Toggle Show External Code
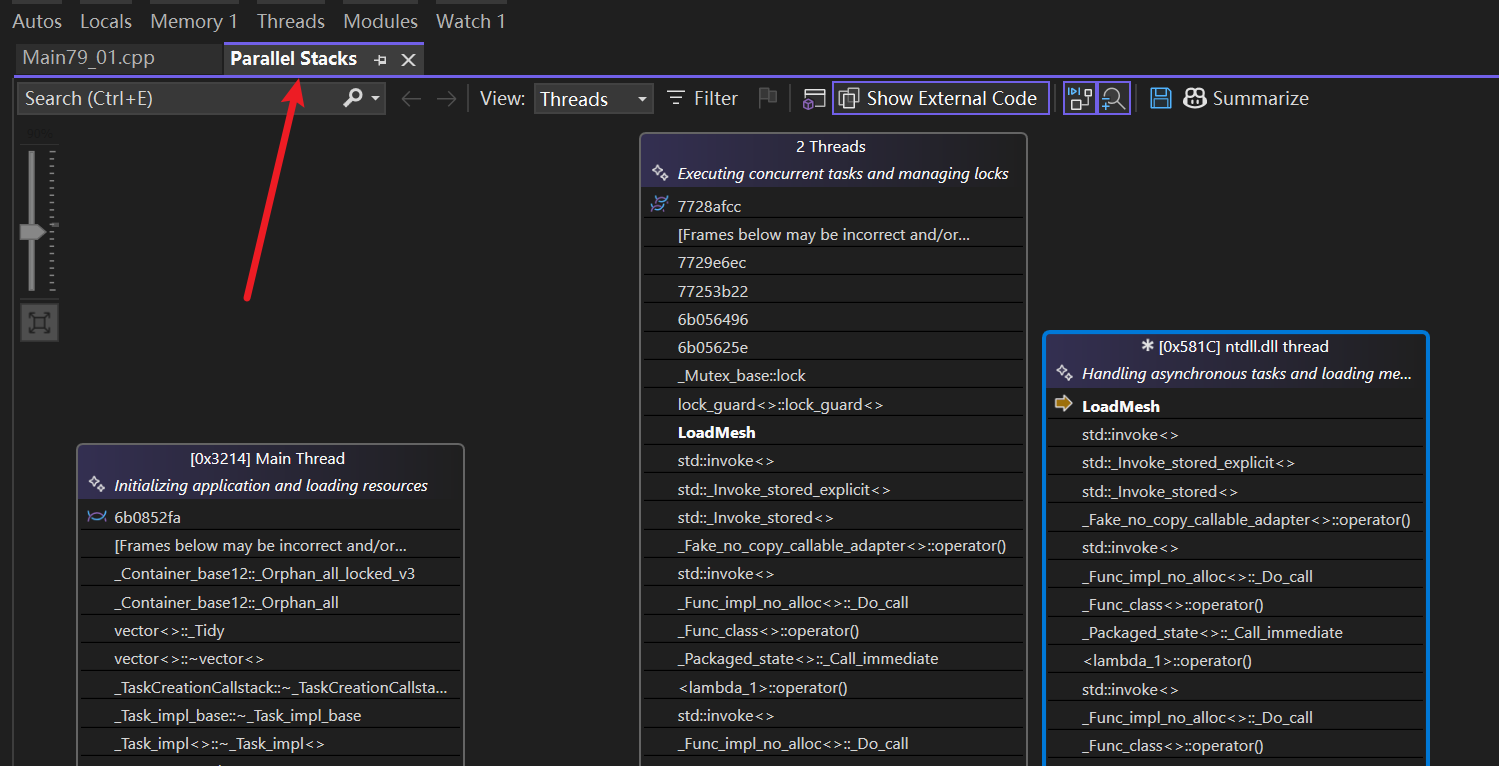1499x766 pixels. 940,98
